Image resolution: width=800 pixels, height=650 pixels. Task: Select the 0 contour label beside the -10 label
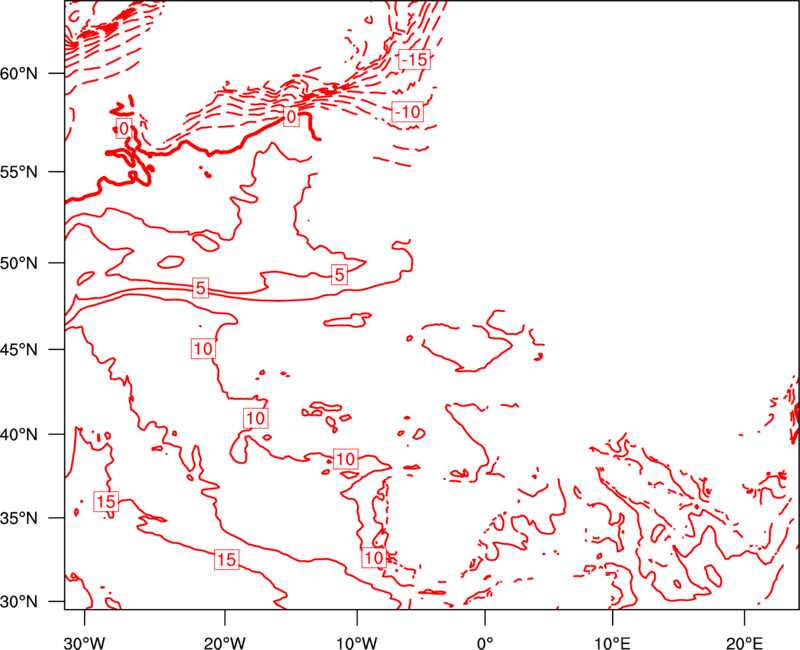tap(291, 117)
